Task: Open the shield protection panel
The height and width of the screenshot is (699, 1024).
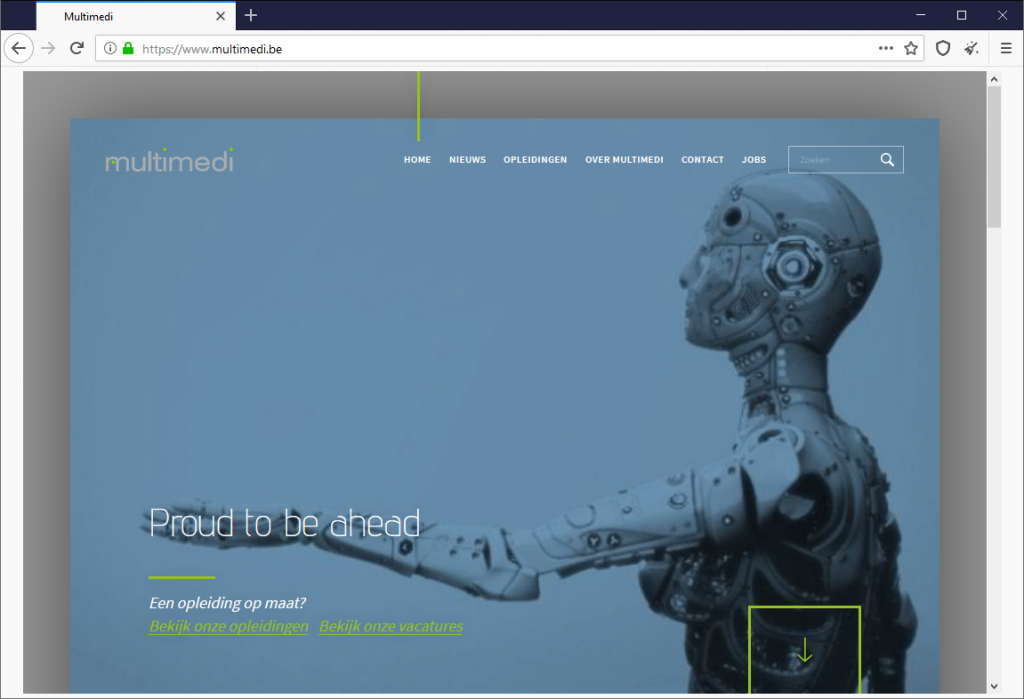Action: pos(943,48)
